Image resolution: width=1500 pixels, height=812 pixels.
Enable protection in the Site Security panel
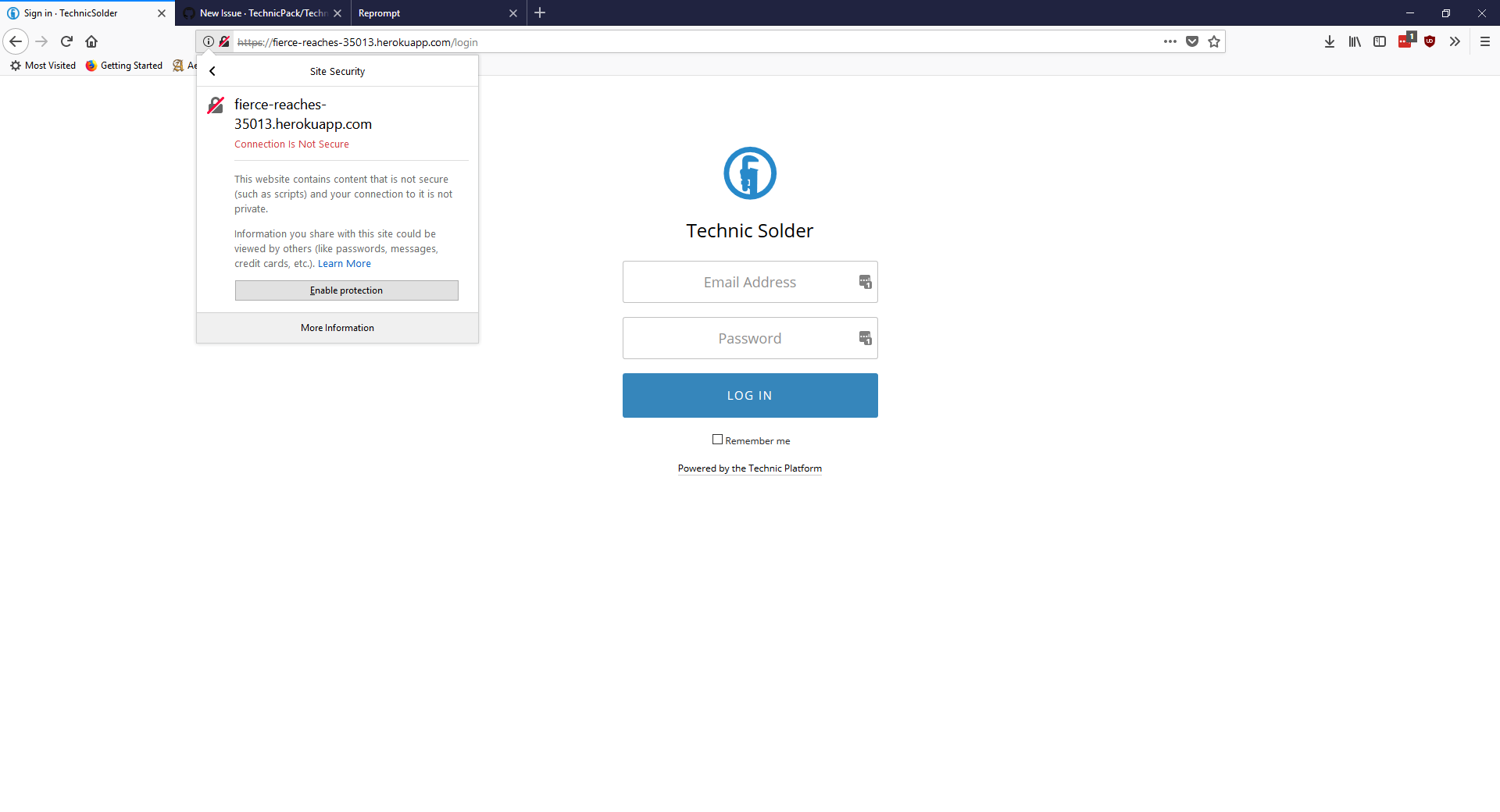point(346,290)
